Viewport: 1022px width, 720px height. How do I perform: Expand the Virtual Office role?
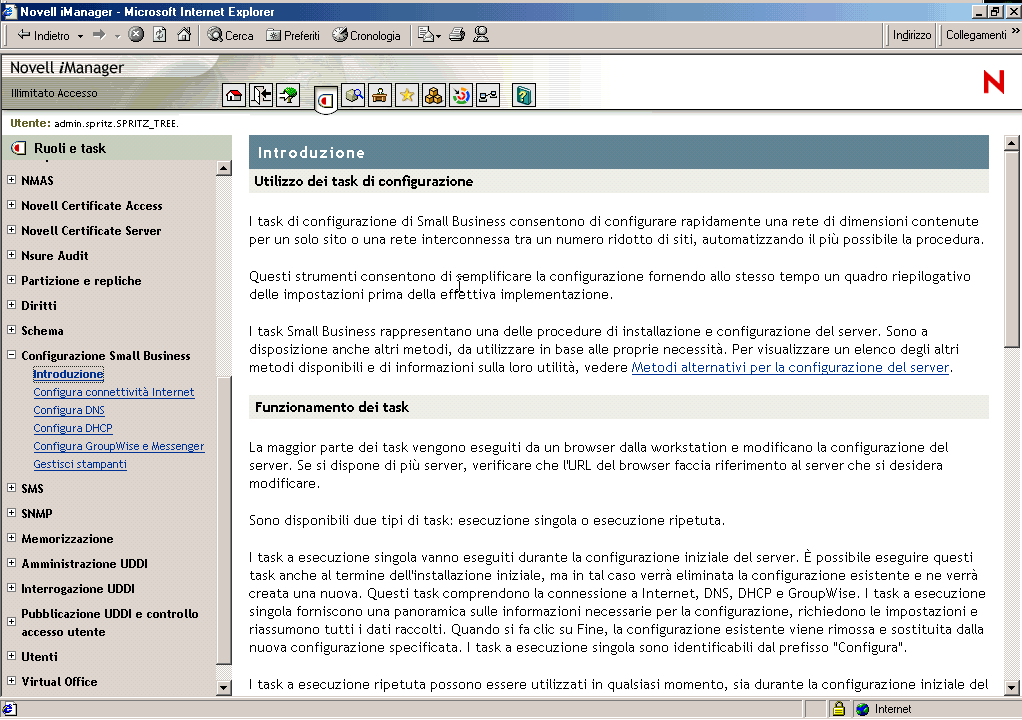point(11,680)
